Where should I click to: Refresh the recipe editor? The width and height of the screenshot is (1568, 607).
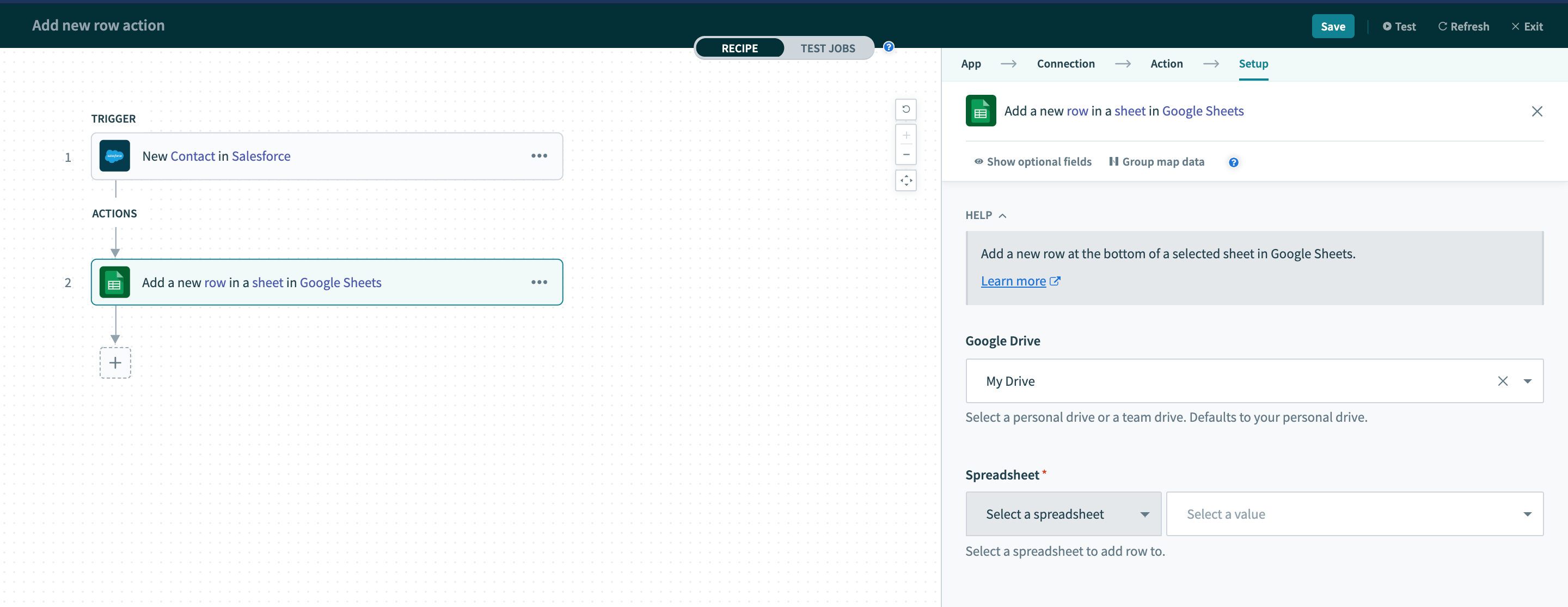point(1463,26)
